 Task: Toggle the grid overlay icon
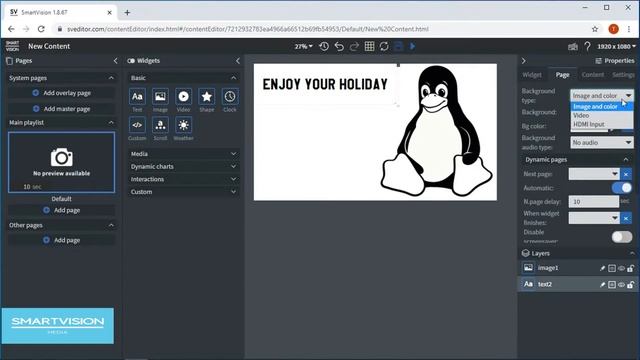[x=369, y=47]
